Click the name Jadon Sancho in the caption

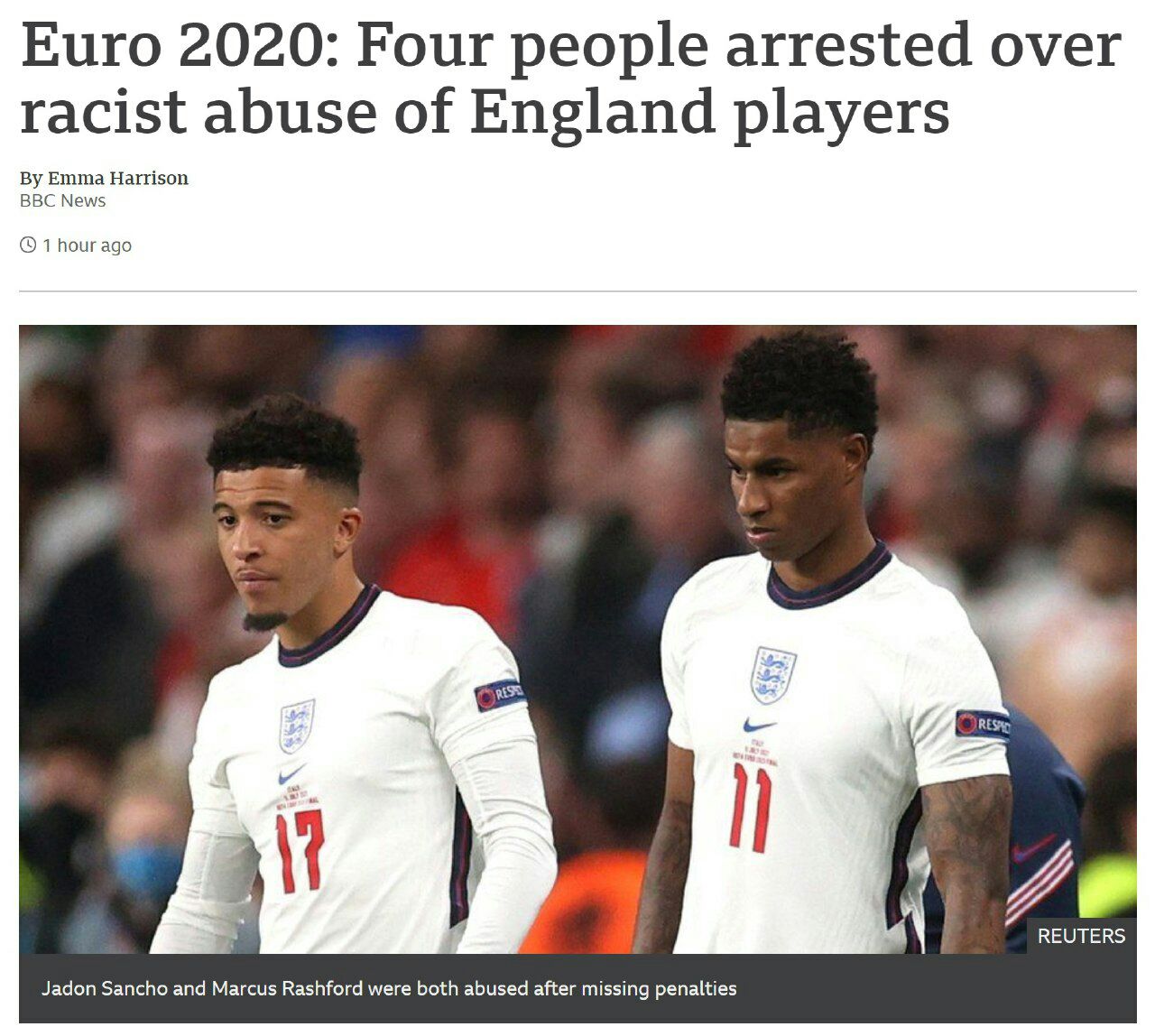click(105, 988)
